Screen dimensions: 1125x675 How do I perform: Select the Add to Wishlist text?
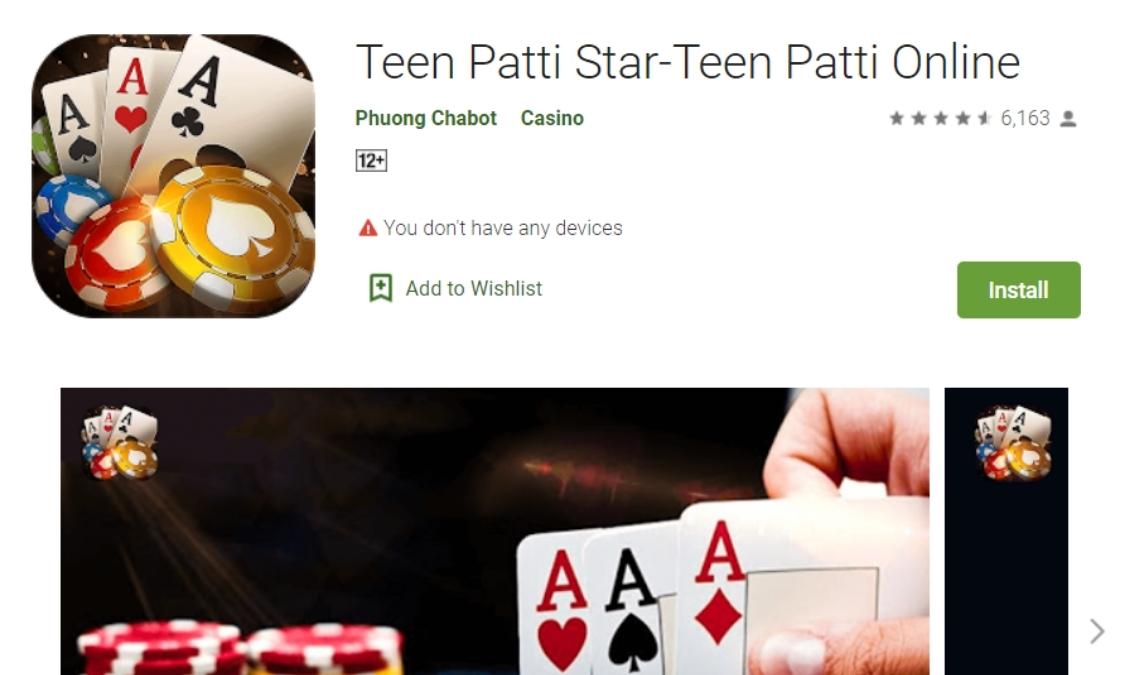coord(474,288)
